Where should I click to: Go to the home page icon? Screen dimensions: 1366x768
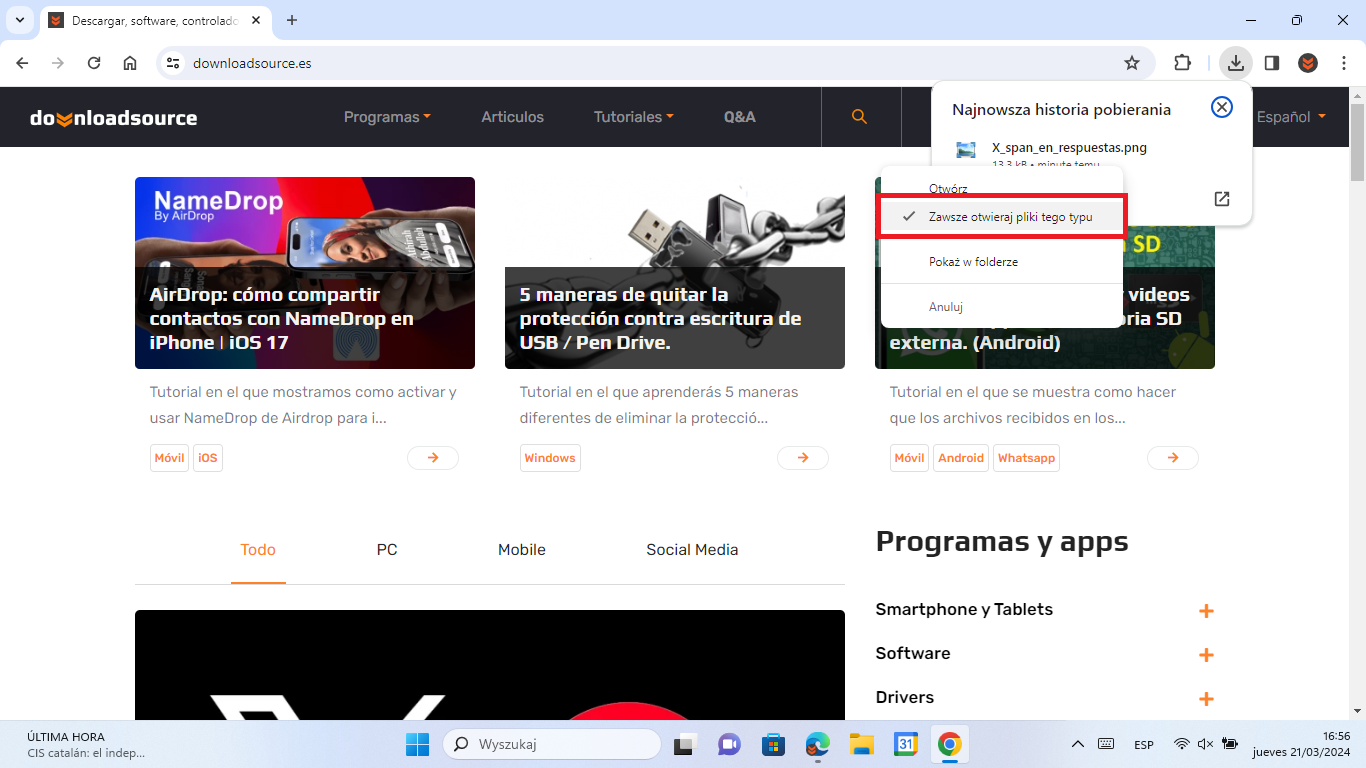coord(130,63)
